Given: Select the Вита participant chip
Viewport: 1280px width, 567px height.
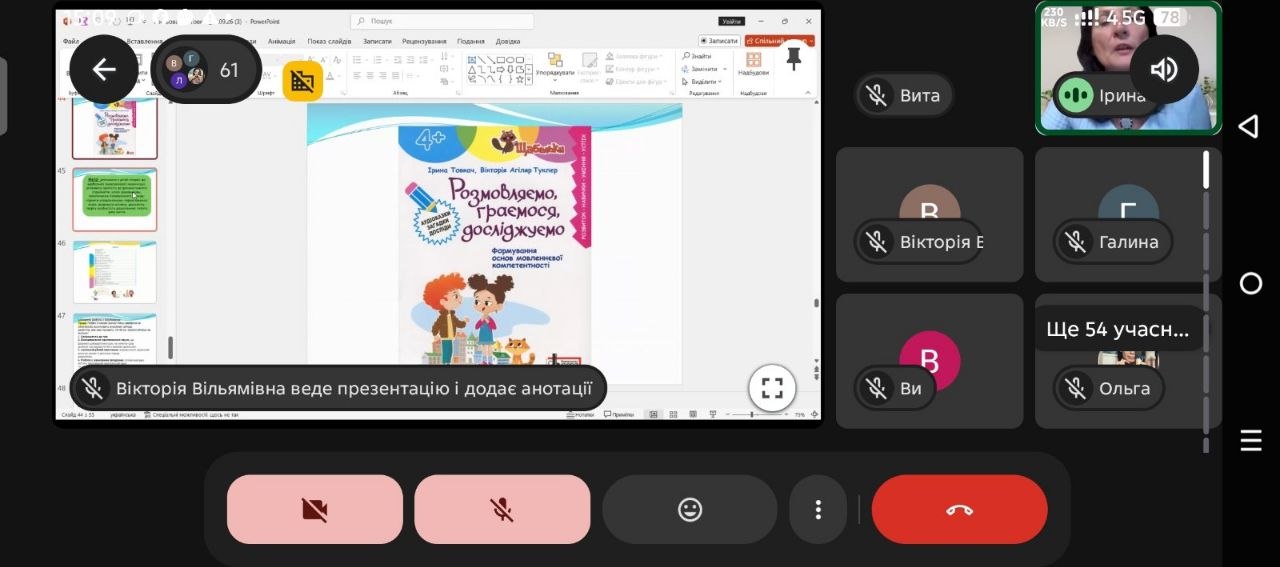Looking at the screenshot, I should tap(904, 96).
